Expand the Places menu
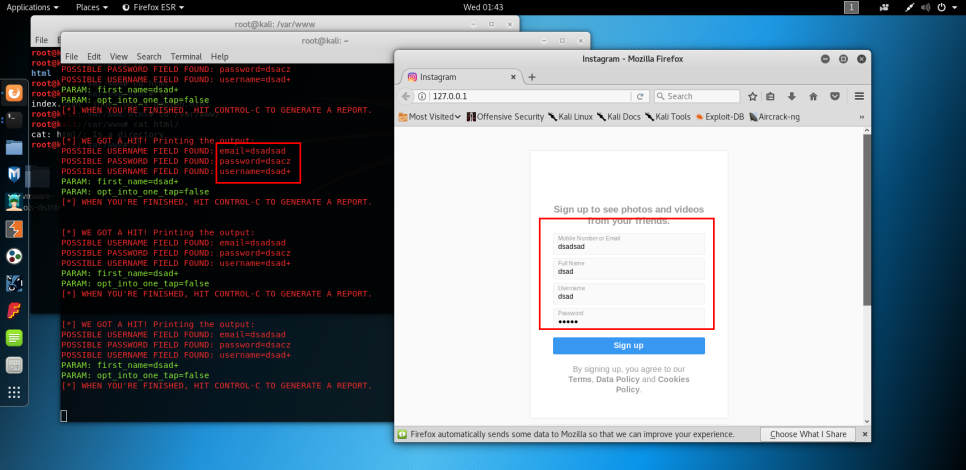966x470 pixels. [x=92, y=7]
